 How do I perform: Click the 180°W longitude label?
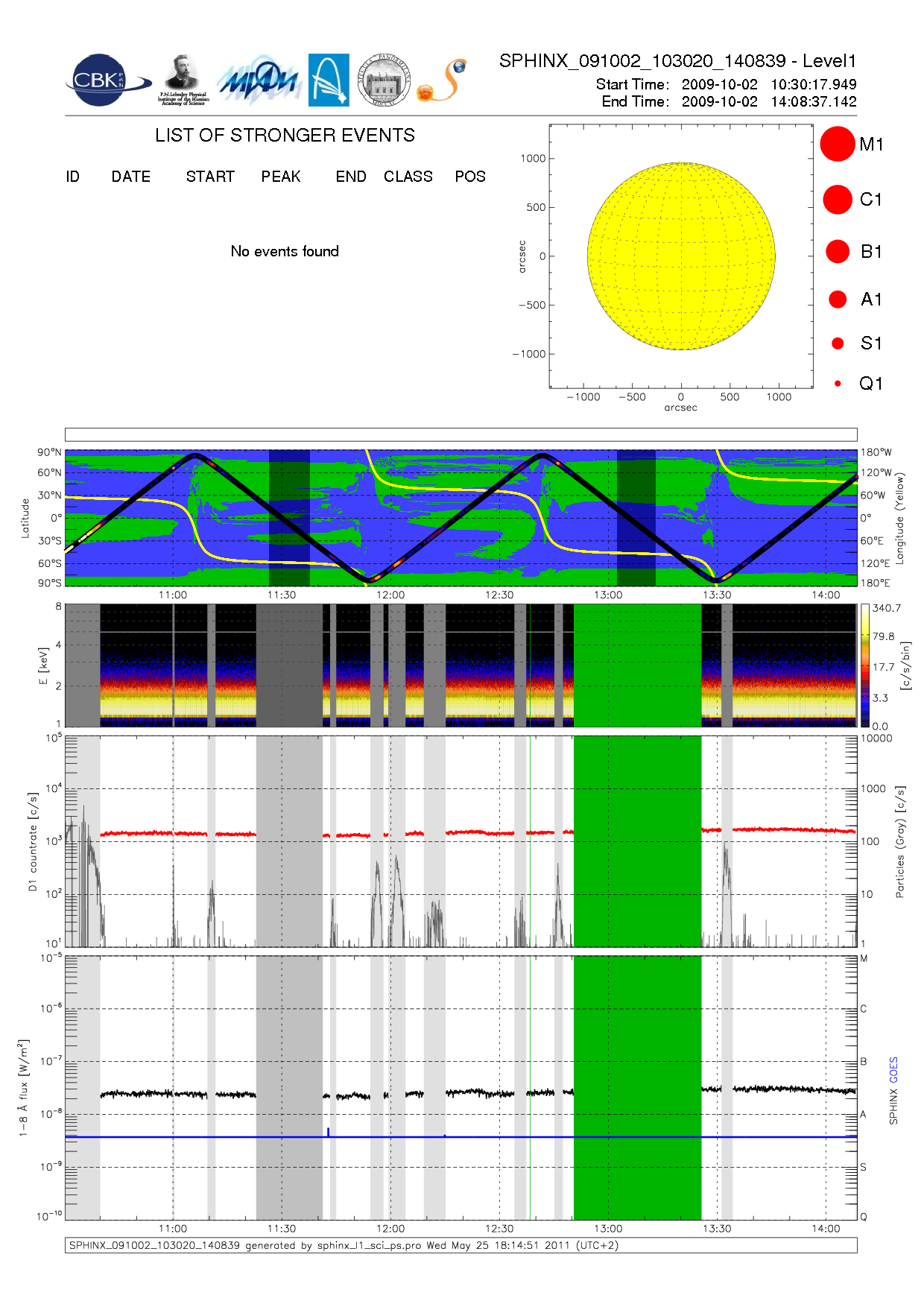coord(876,452)
